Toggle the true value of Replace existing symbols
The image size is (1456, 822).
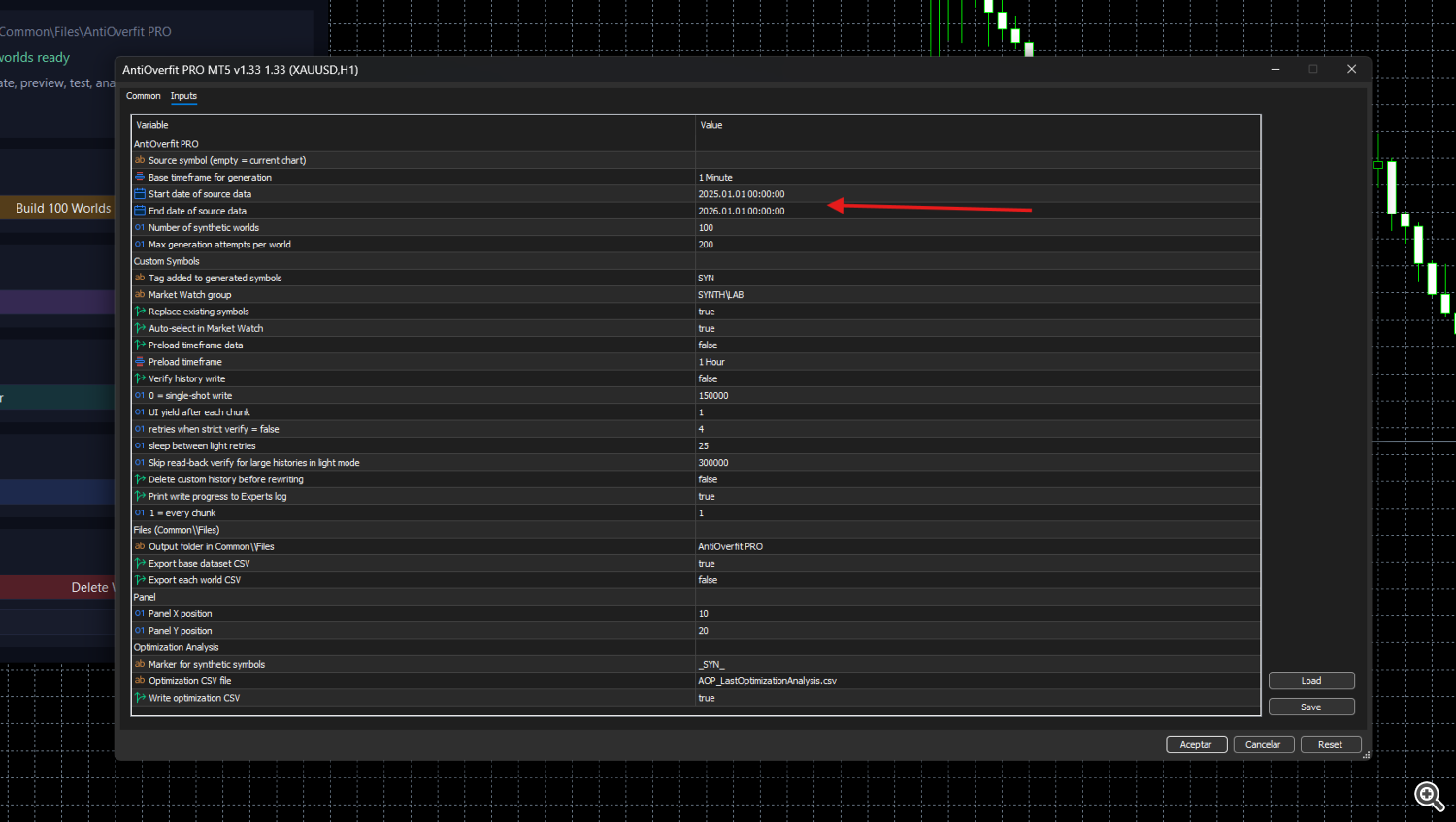(x=707, y=312)
